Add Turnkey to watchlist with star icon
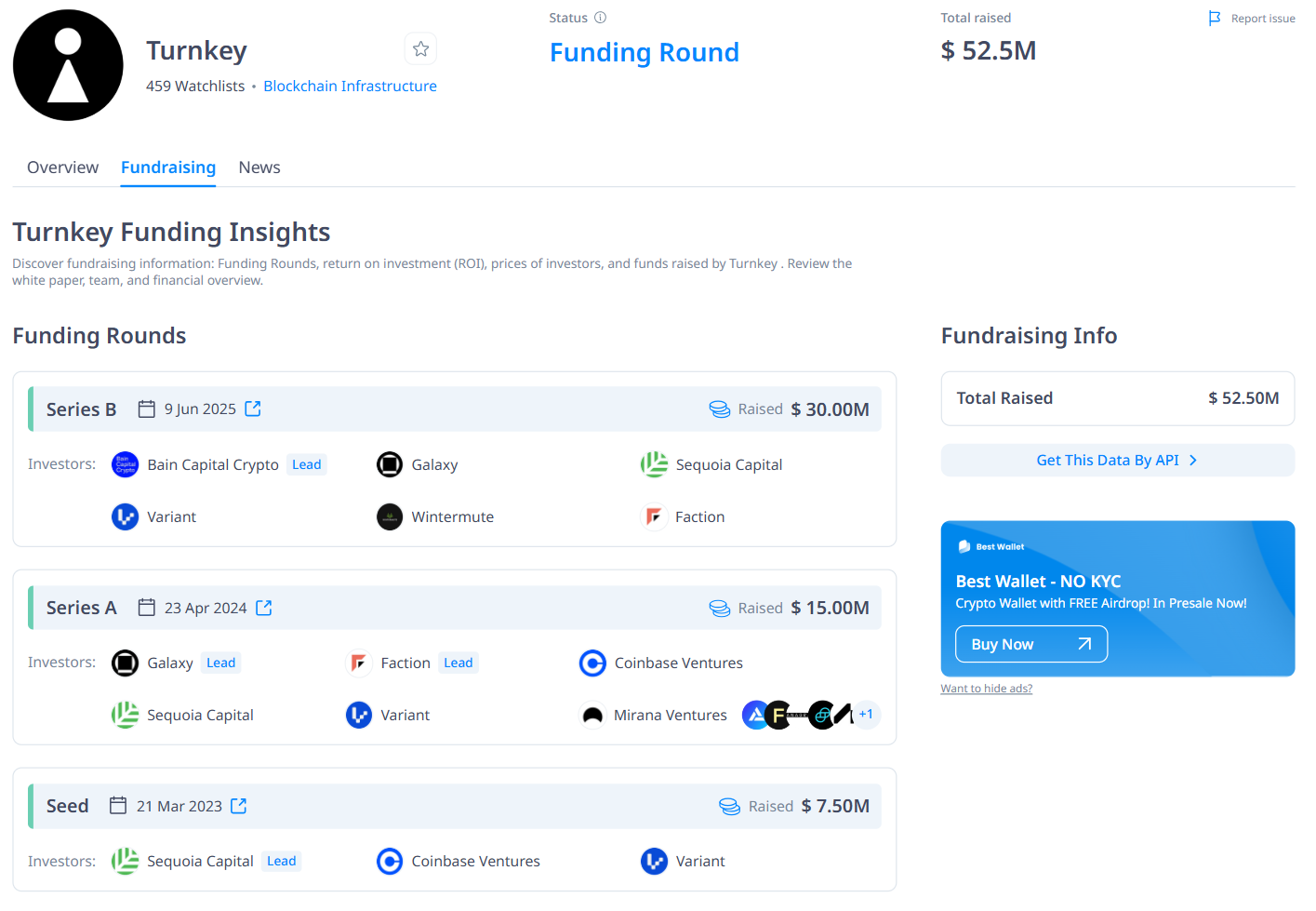Screen dimensions: 1316x911 click(420, 49)
